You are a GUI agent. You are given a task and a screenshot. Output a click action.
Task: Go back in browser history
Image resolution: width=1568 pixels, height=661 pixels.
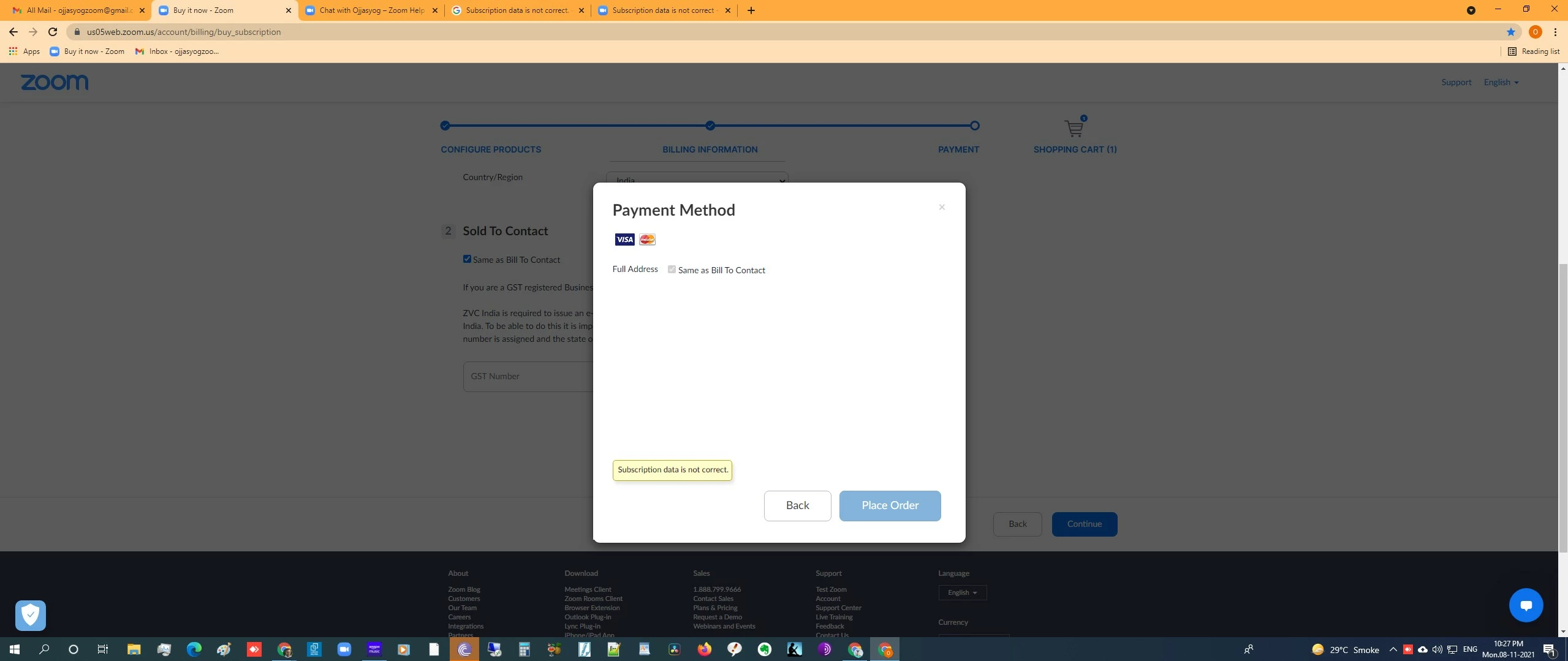(13, 32)
